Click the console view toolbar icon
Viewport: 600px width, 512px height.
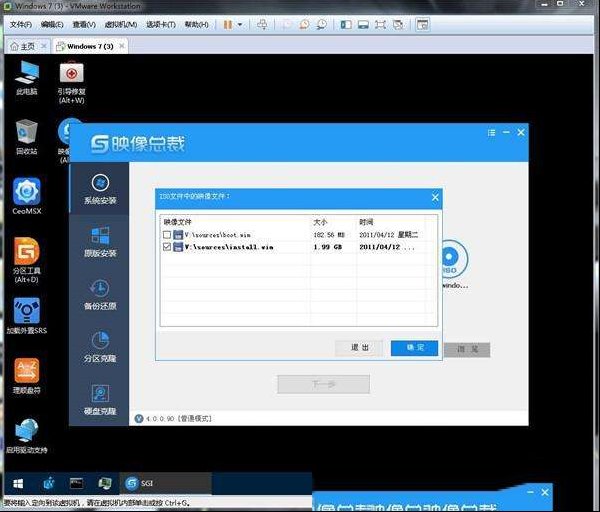point(363,25)
